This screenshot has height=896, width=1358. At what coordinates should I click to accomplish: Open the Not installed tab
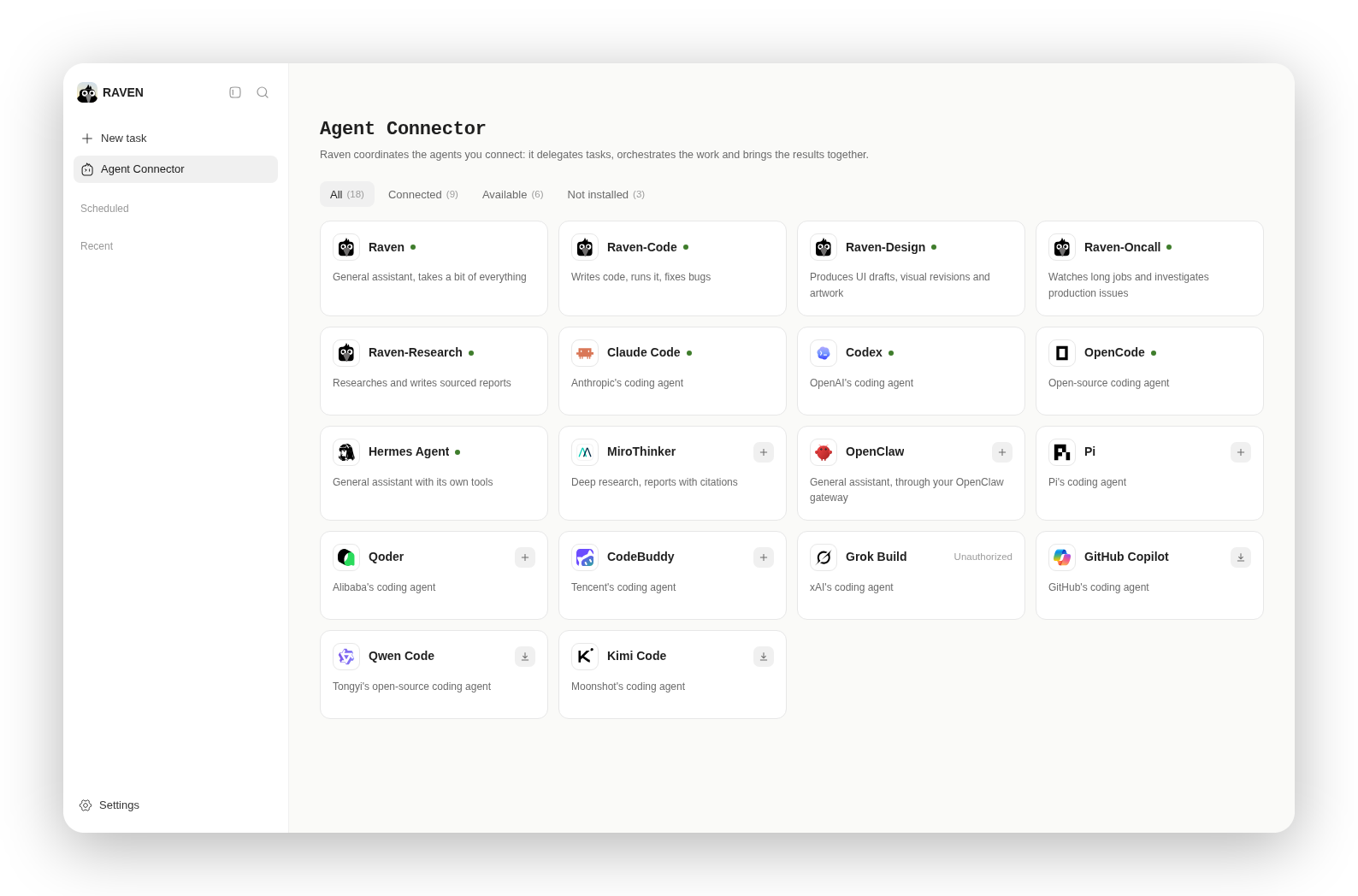pos(606,194)
